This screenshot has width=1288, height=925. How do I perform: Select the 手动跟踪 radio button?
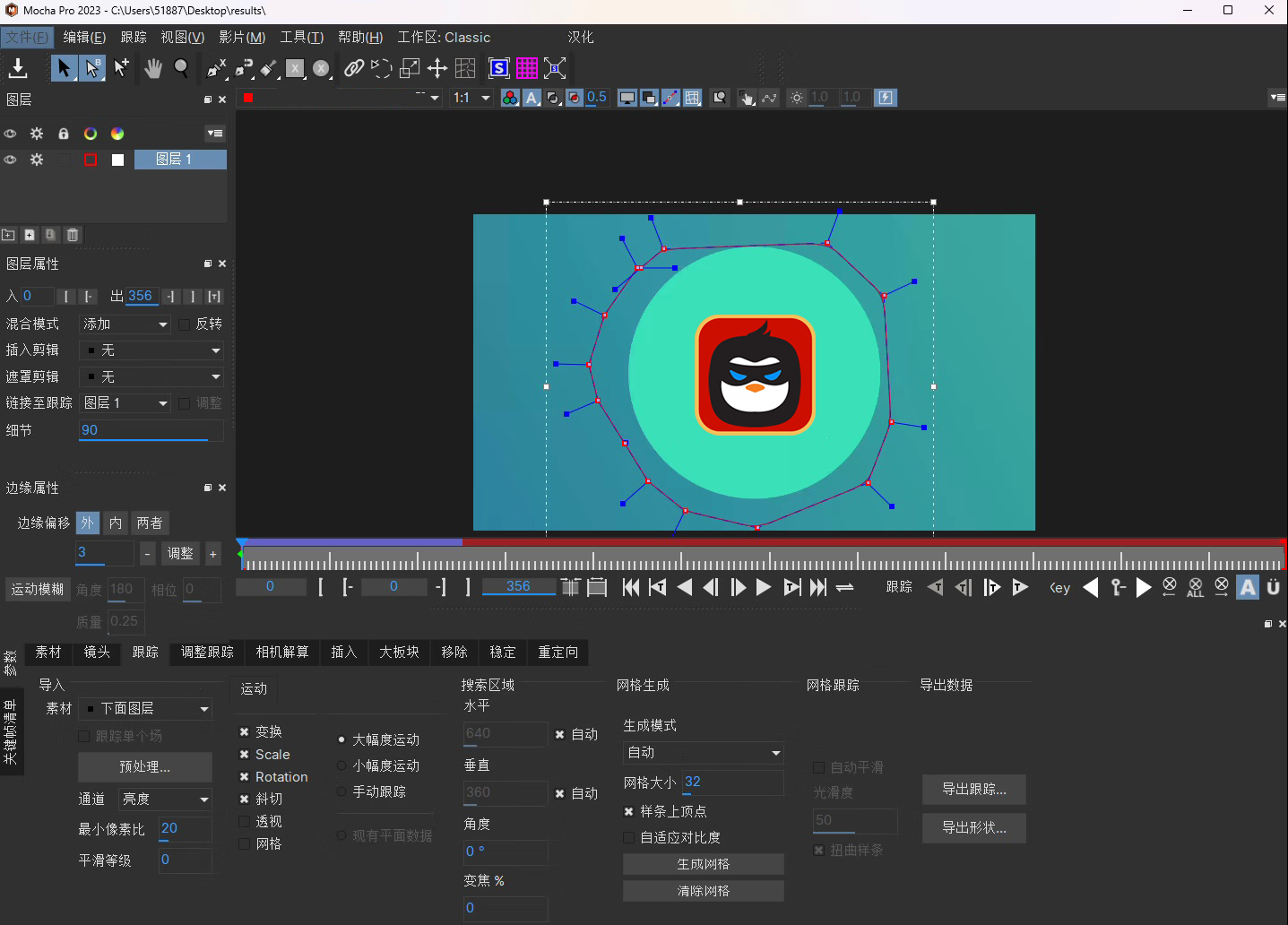tap(341, 791)
